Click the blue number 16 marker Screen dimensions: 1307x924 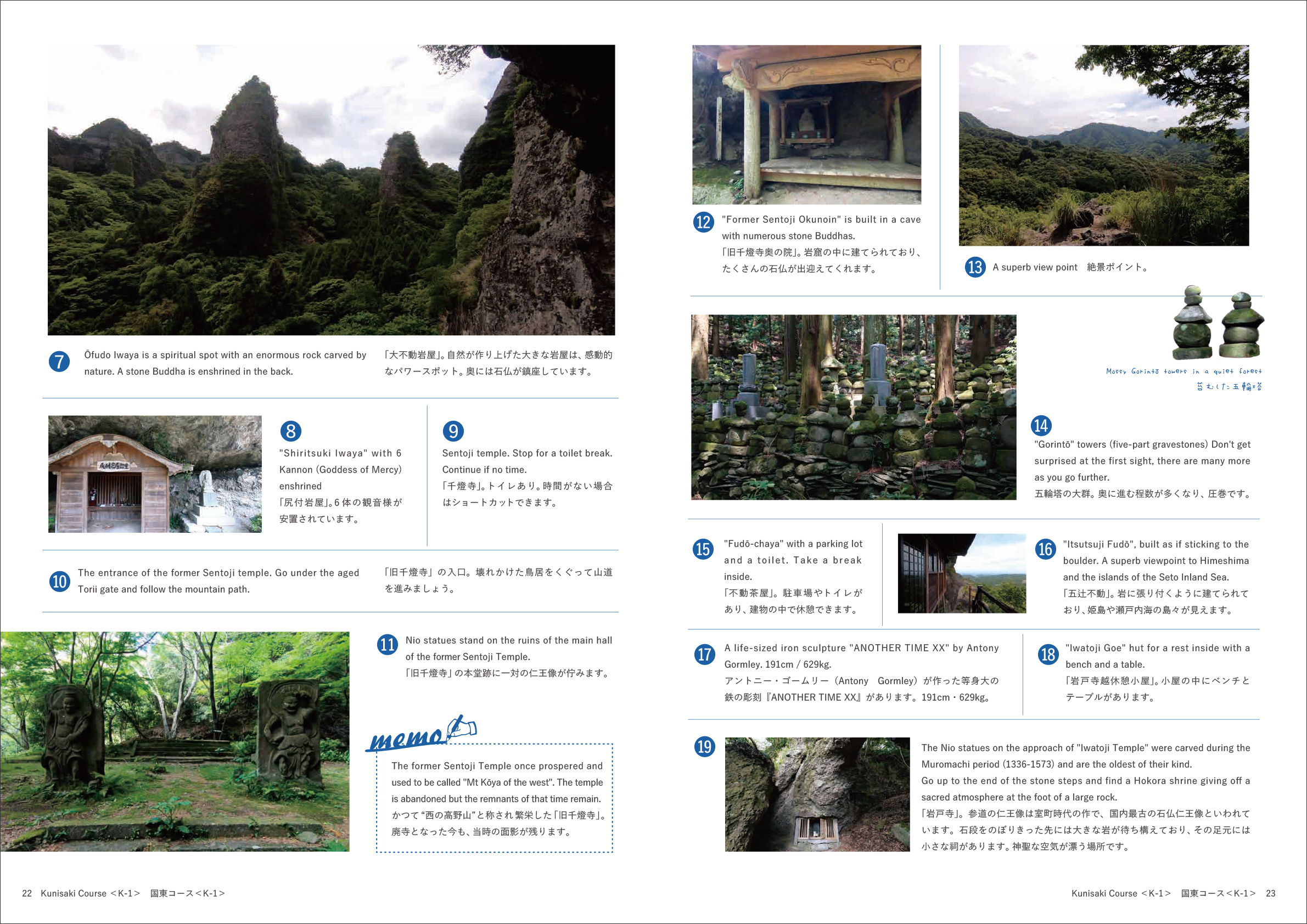point(1046,549)
